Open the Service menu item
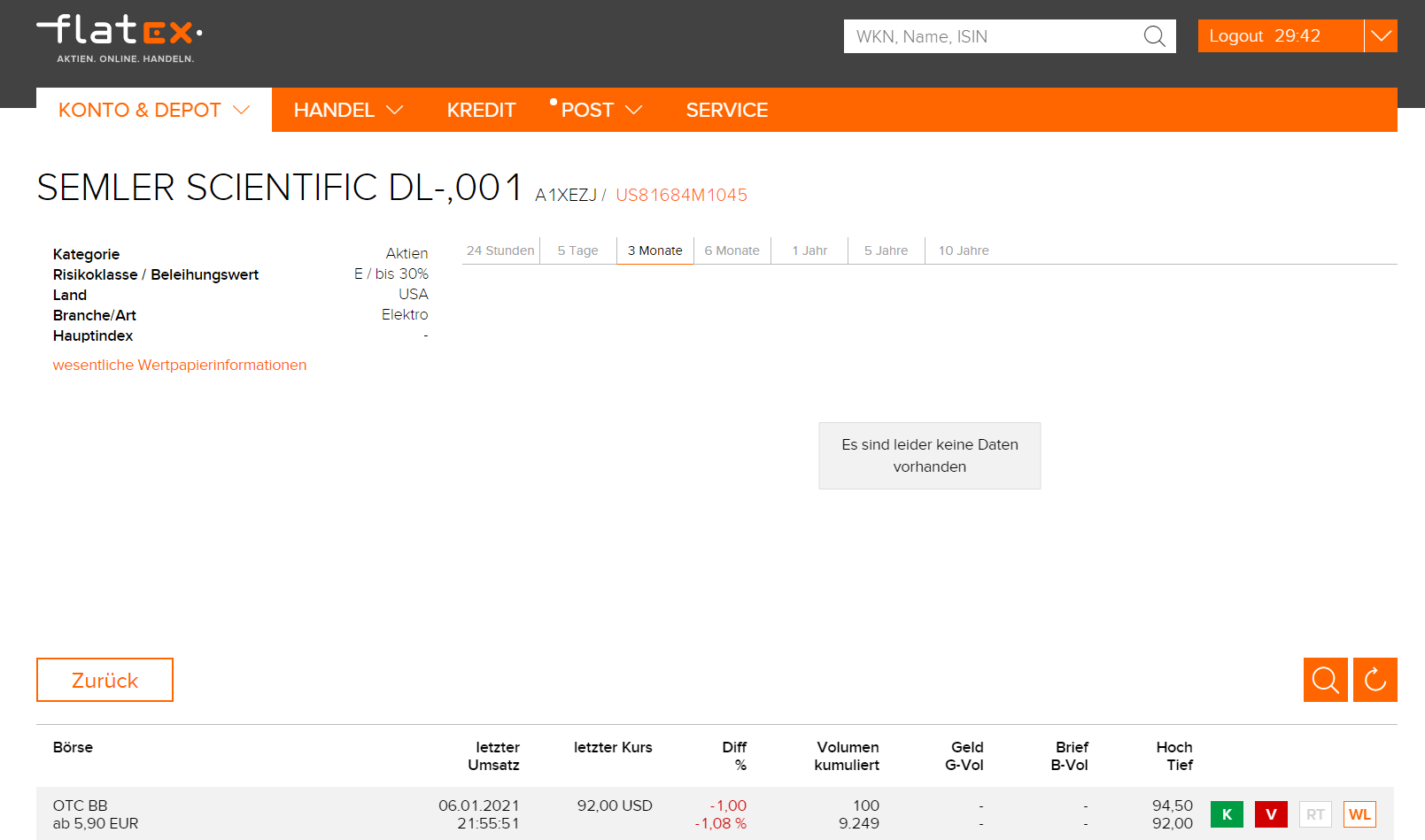The image size is (1425, 840). click(727, 110)
